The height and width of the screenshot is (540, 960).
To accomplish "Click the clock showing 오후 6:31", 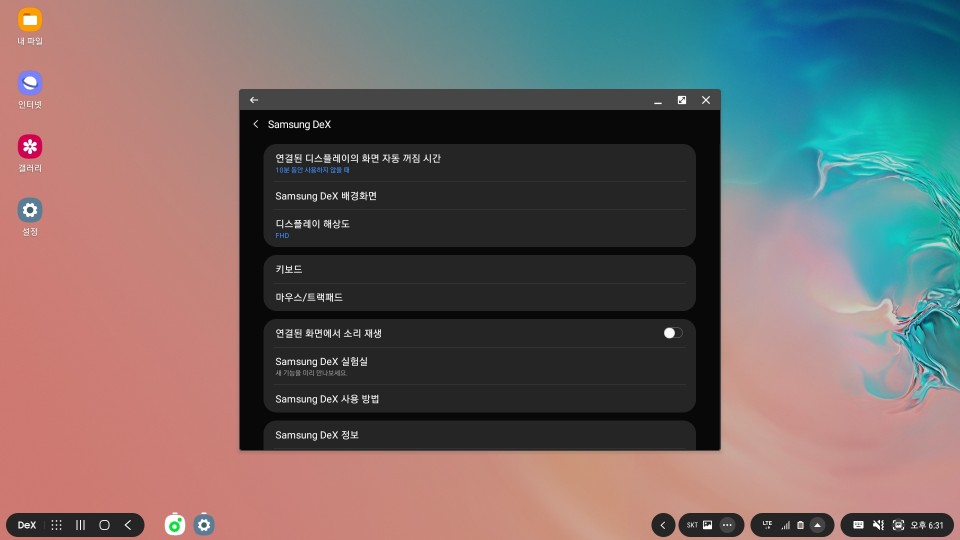I will (927, 525).
